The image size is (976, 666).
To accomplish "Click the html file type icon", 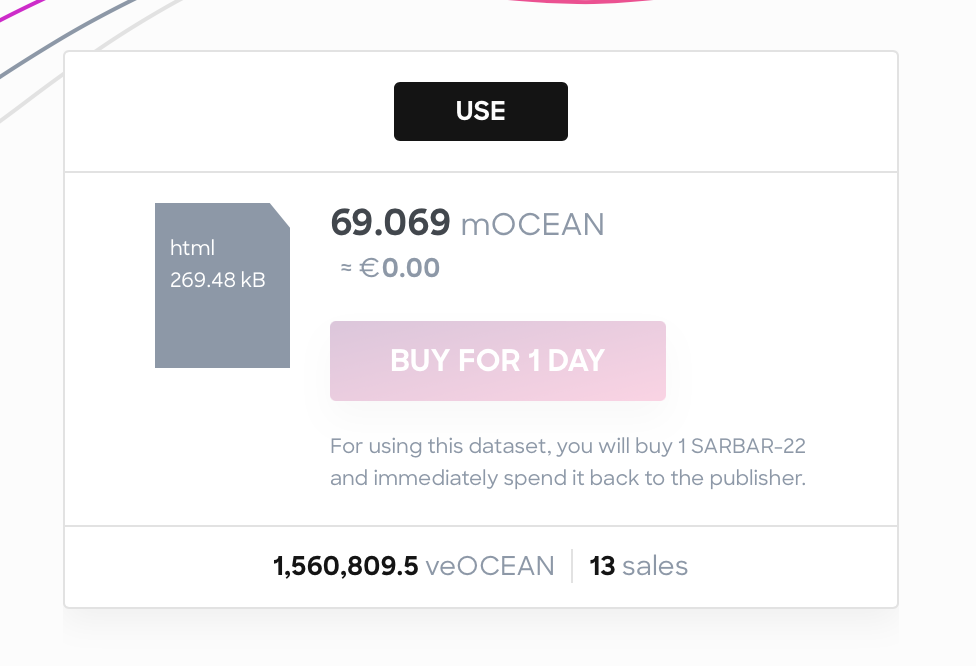I will 192,248.
